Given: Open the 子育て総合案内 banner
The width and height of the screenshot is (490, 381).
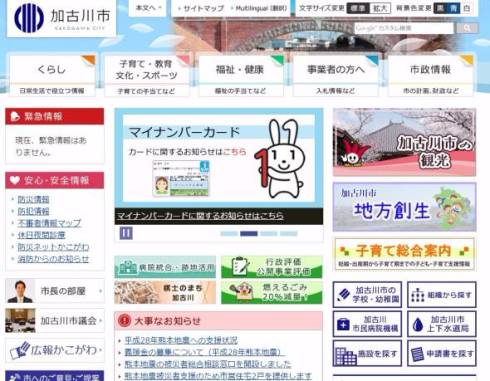Looking at the screenshot, I should click(x=404, y=254).
